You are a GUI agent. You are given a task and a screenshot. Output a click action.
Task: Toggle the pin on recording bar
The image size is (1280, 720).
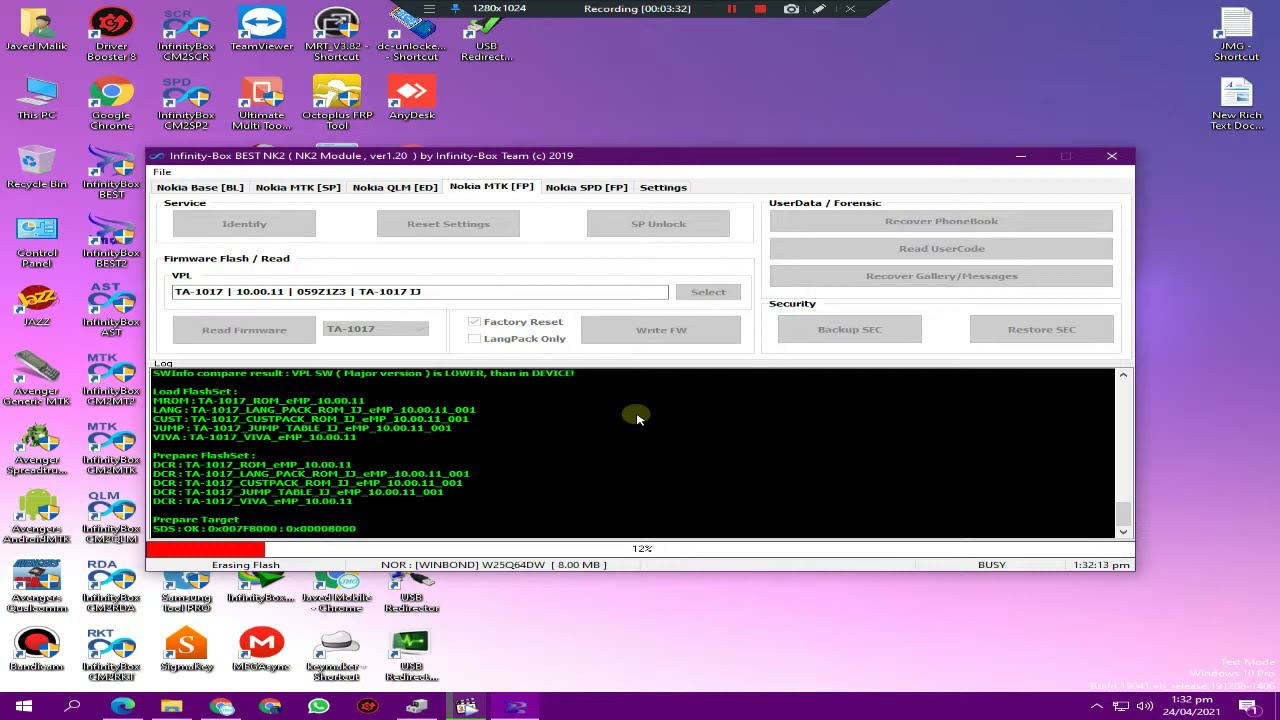(x=455, y=9)
